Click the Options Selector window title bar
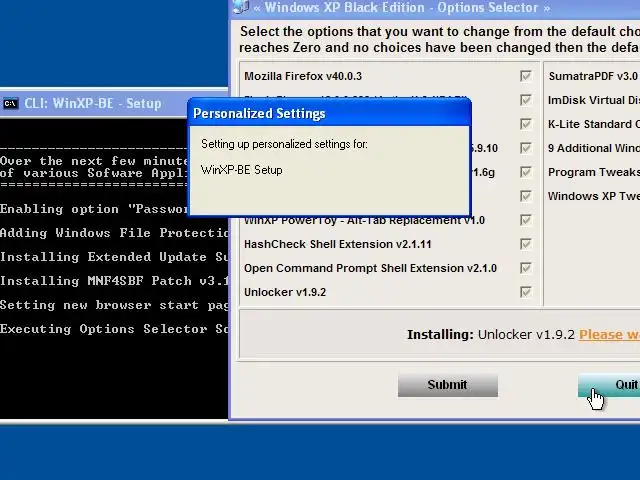The width and height of the screenshot is (640, 480). coord(435,7)
